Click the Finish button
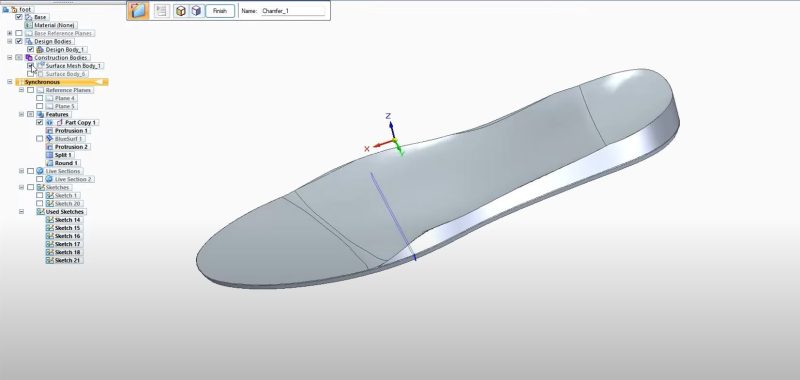The width and height of the screenshot is (800, 380). (x=220, y=11)
